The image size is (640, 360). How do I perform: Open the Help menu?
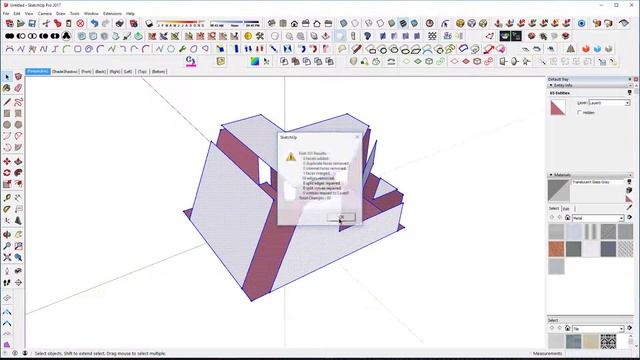click(130, 13)
